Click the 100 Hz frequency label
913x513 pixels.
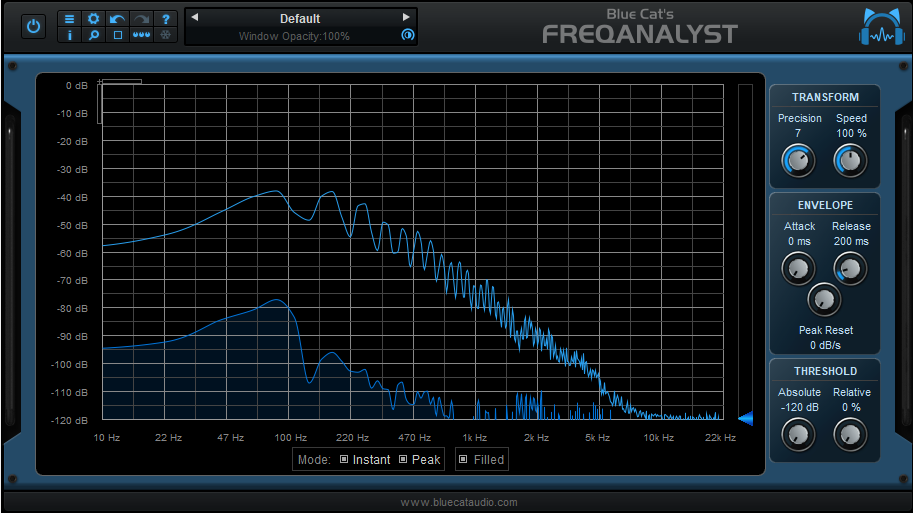tap(291, 437)
